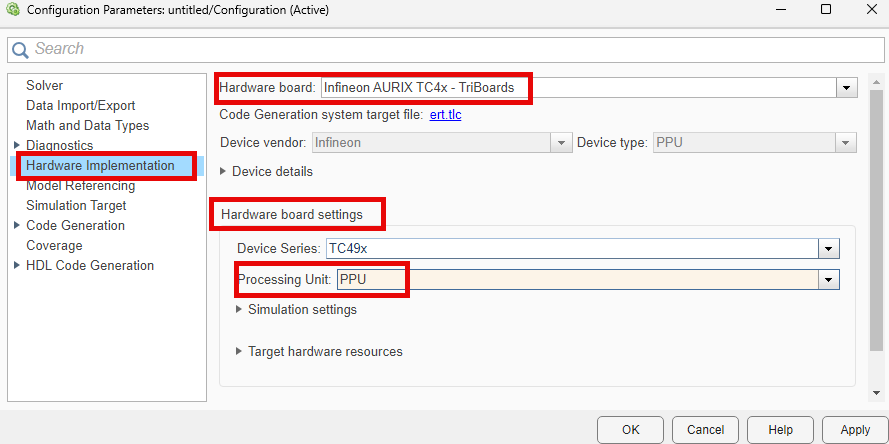
Task: Expand the Diagnostics tree node
Action: click(x=16, y=146)
